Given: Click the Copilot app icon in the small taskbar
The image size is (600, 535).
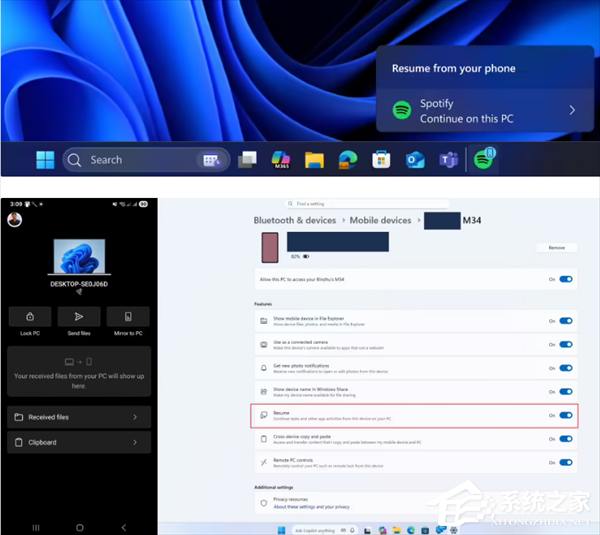Looking at the screenshot, I should [x=382, y=530].
